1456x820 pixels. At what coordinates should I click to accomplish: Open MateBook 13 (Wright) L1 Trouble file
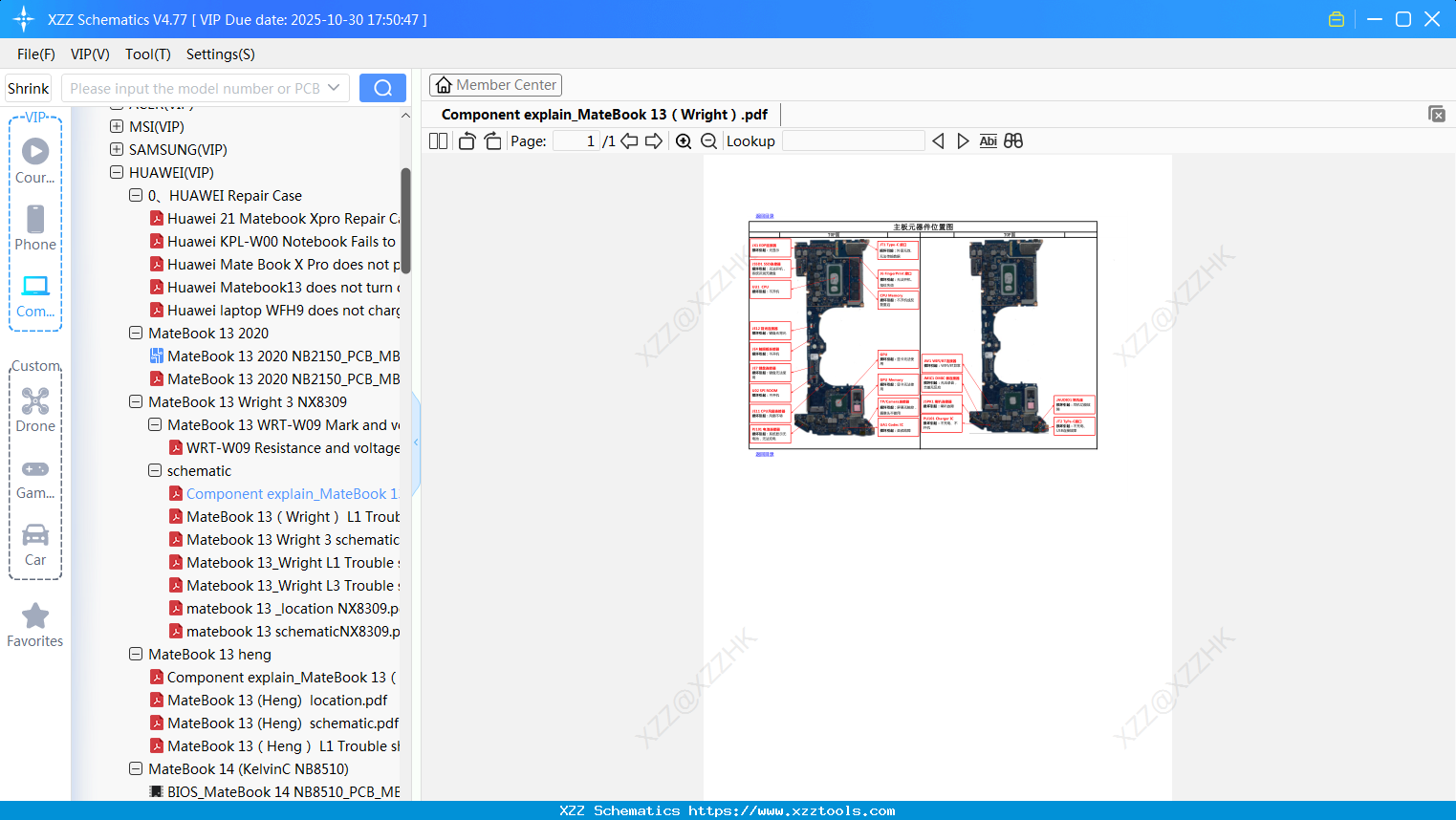point(285,517)
